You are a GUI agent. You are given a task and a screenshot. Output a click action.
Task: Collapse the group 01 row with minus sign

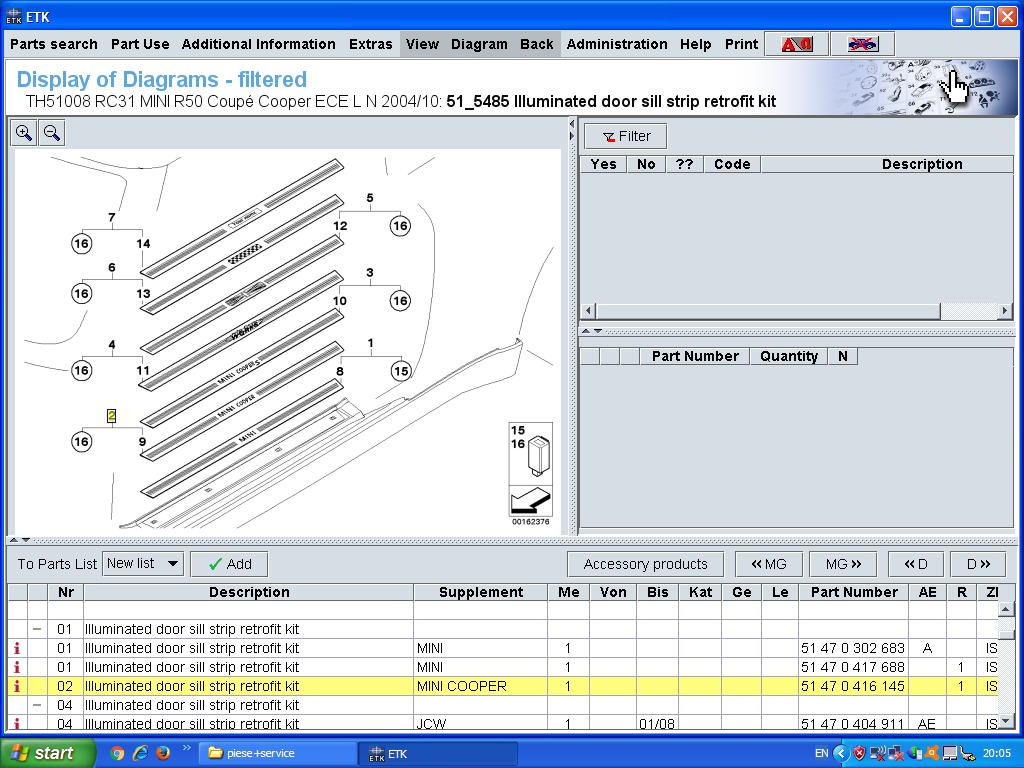pyautogui.click(x=37, y=629)
